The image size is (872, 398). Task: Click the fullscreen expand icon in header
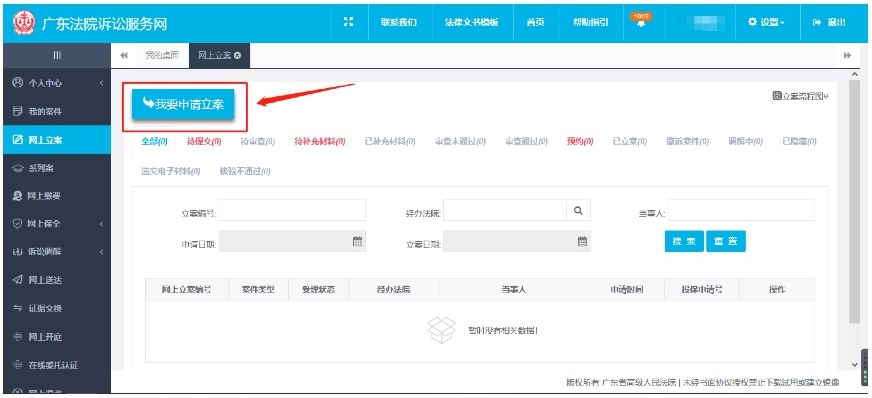click(x=349, y=22)
